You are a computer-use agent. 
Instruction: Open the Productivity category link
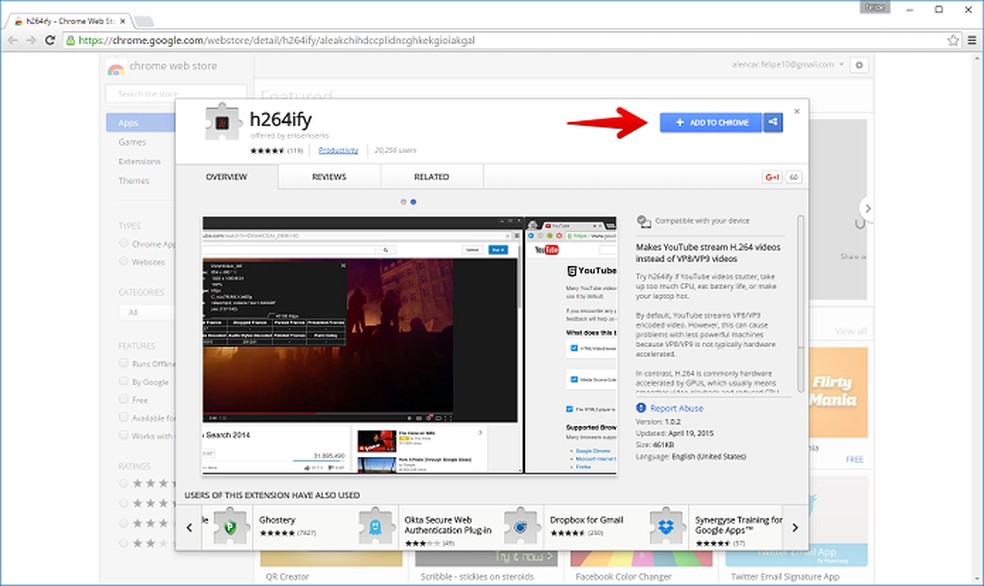338,151
